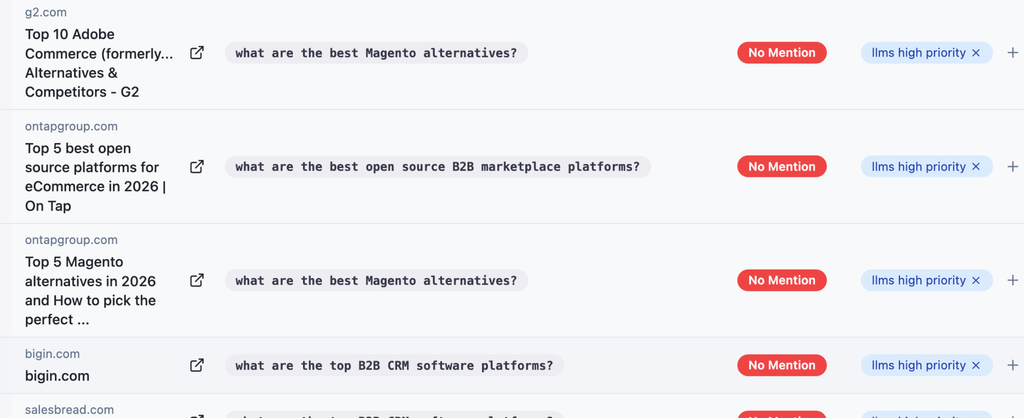Add a tag to the bigin.com row
The width and height of the screenshot is (1024, 418).
pyautogui.click(x=1012, y=365)
